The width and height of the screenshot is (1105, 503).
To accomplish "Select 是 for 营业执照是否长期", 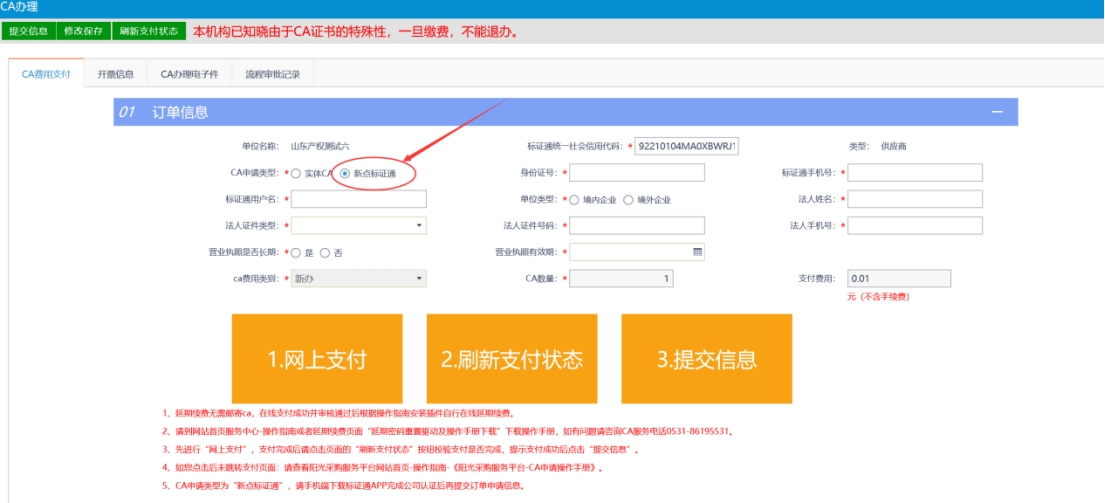I will tap(296, 253).
